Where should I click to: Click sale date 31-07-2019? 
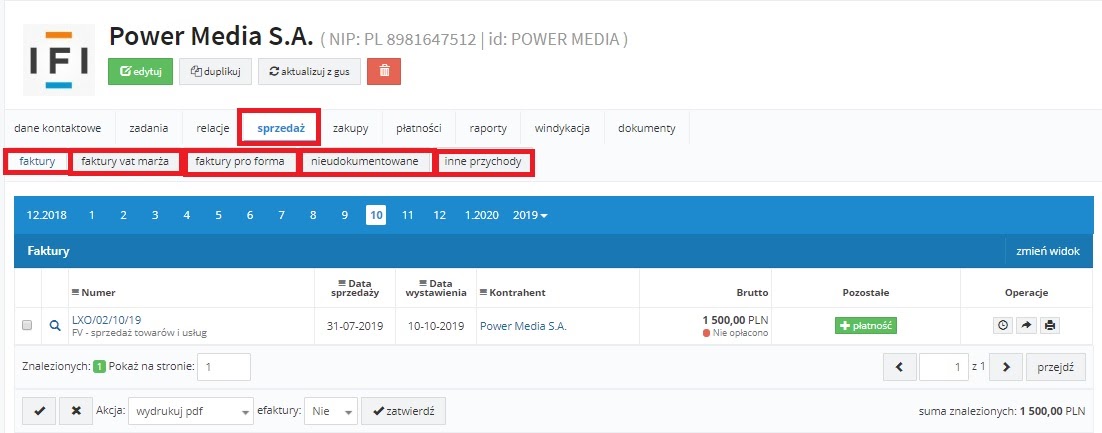tap(355, 325)
